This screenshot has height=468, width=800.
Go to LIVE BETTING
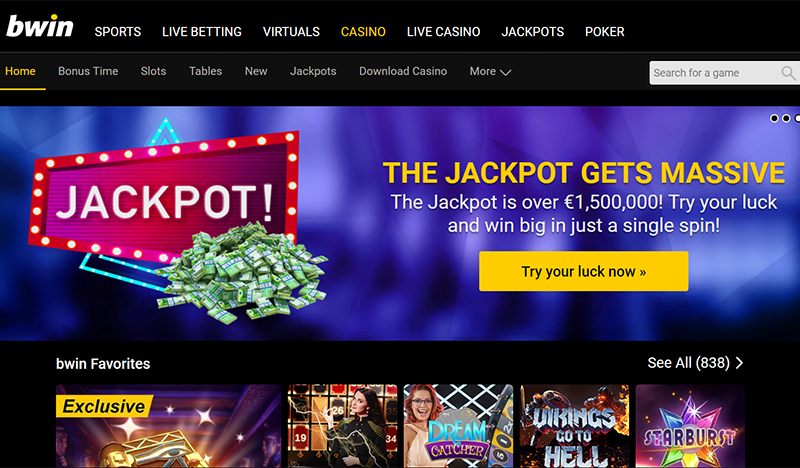pyautogui.click(x=202, y=32)
